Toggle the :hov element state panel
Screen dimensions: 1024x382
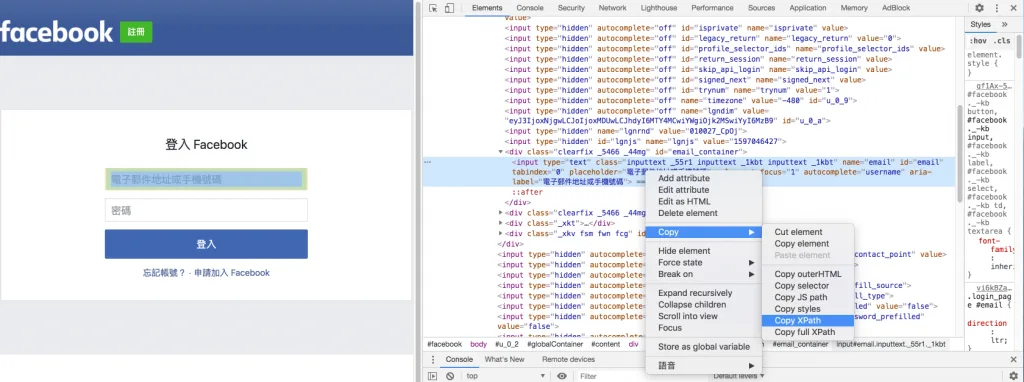(978, 41)
